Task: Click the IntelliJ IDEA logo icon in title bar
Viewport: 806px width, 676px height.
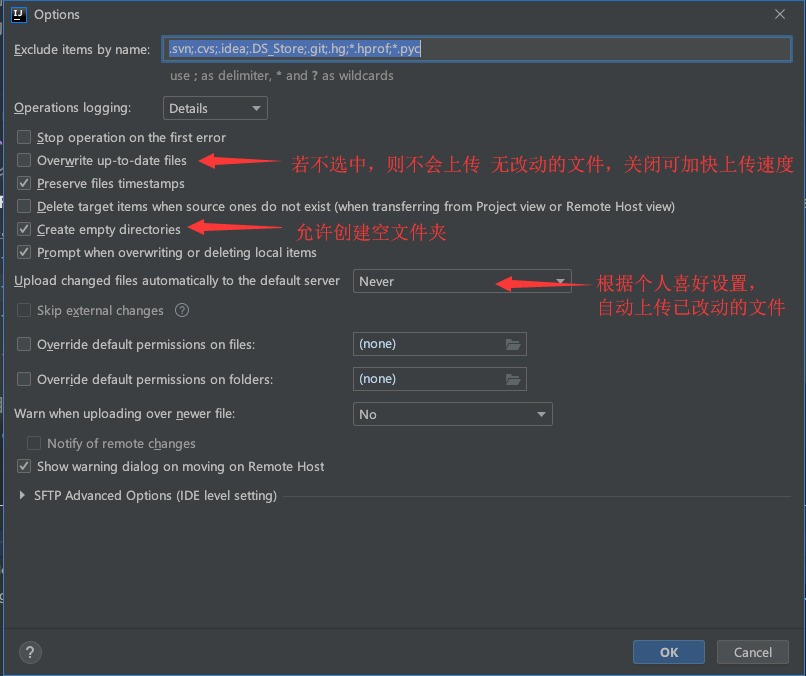Action: [x=19, y=14]
